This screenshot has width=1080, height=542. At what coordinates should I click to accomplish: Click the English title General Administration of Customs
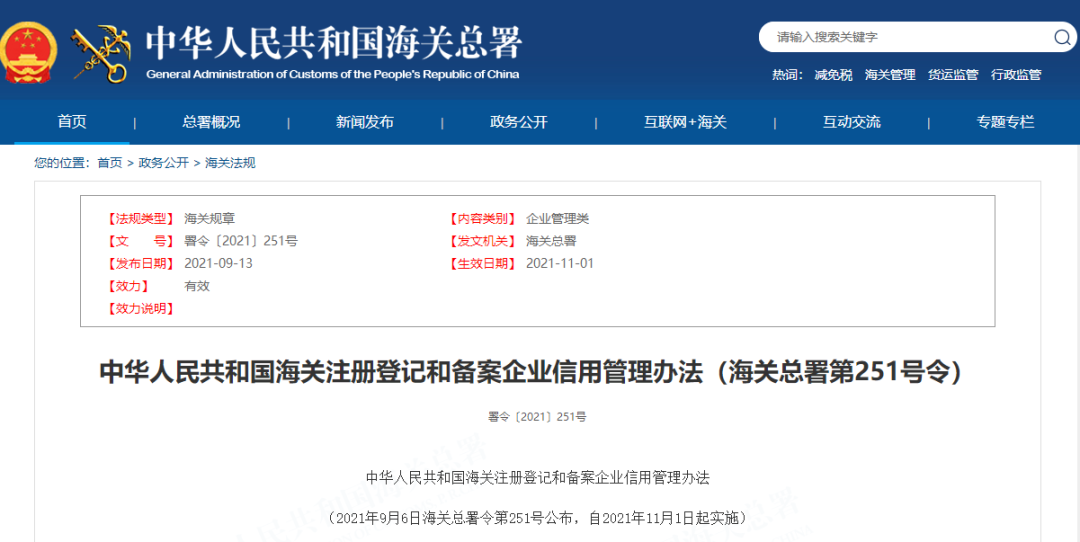tap(333, 74)
